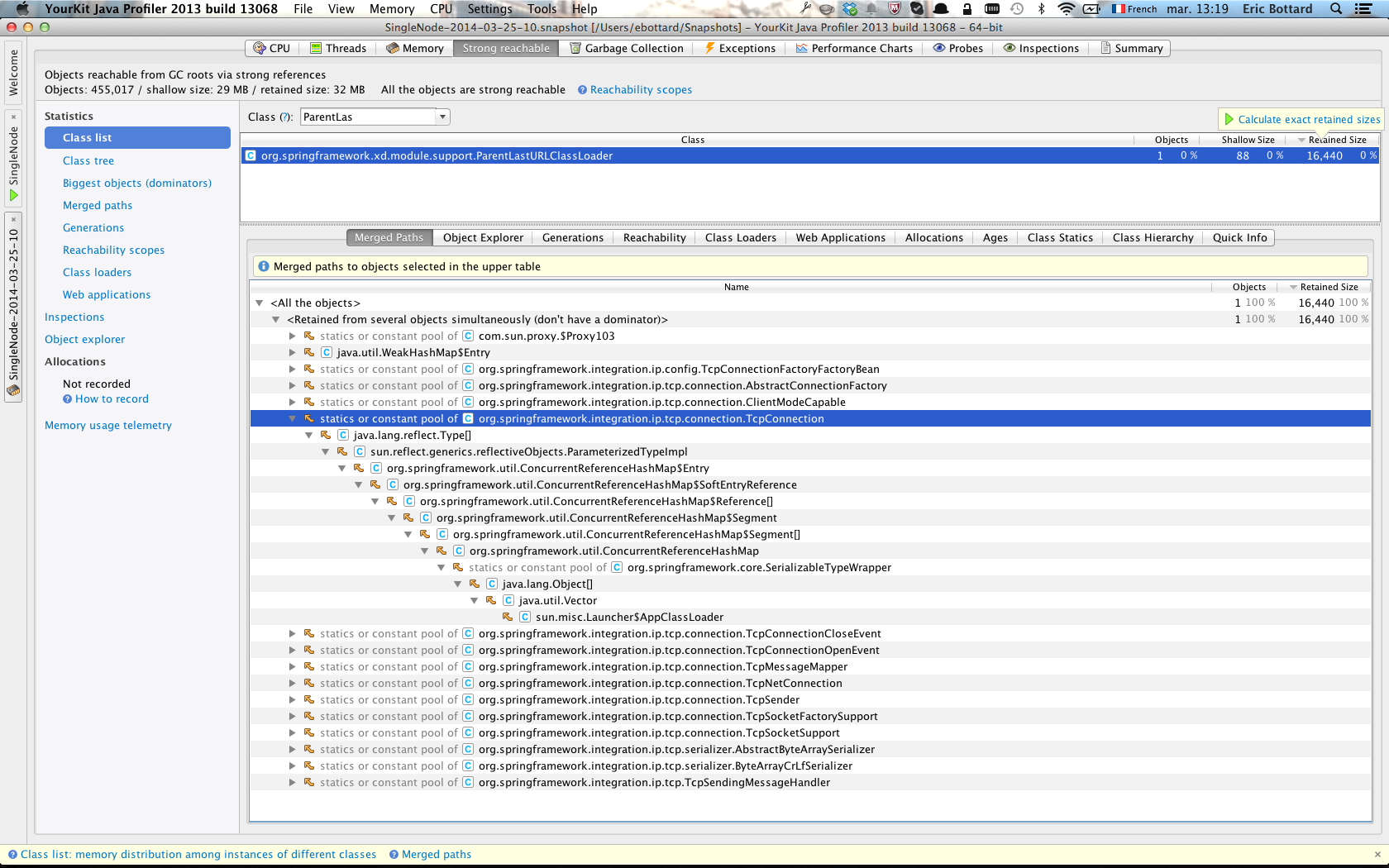Open Memory usage telemetry link
The image size is (1389, 868).
pyautogui.click(x=108, y=426)
